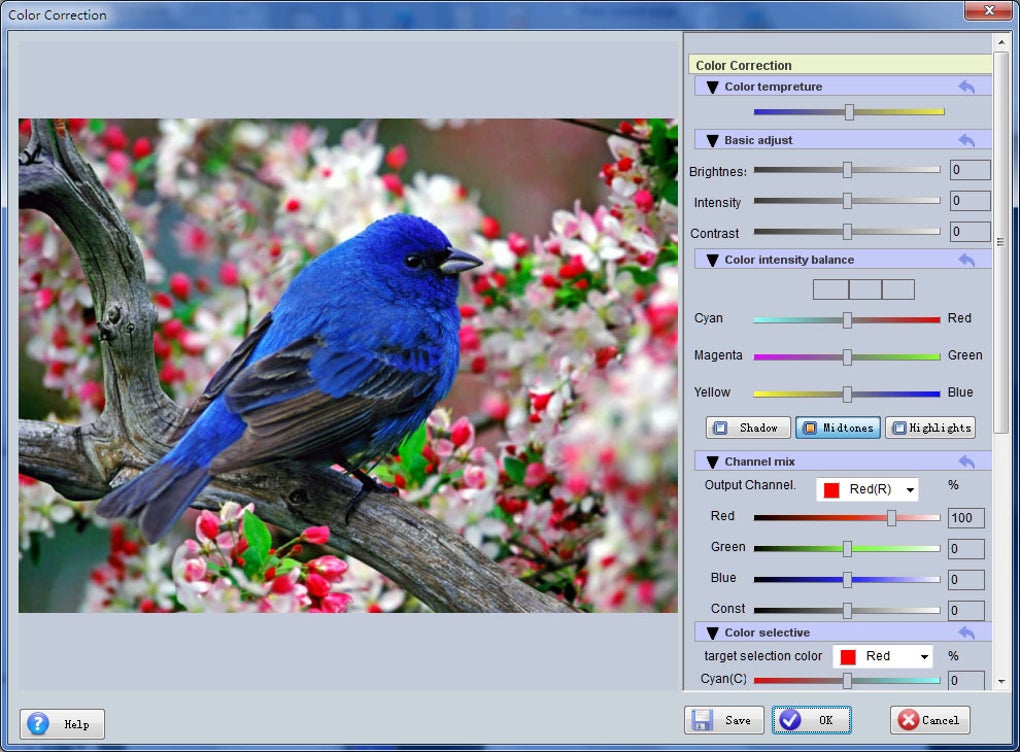Collapse the Color tempreture section triangle
Viewport: 1020px width, 752px height.
point(712,87)
